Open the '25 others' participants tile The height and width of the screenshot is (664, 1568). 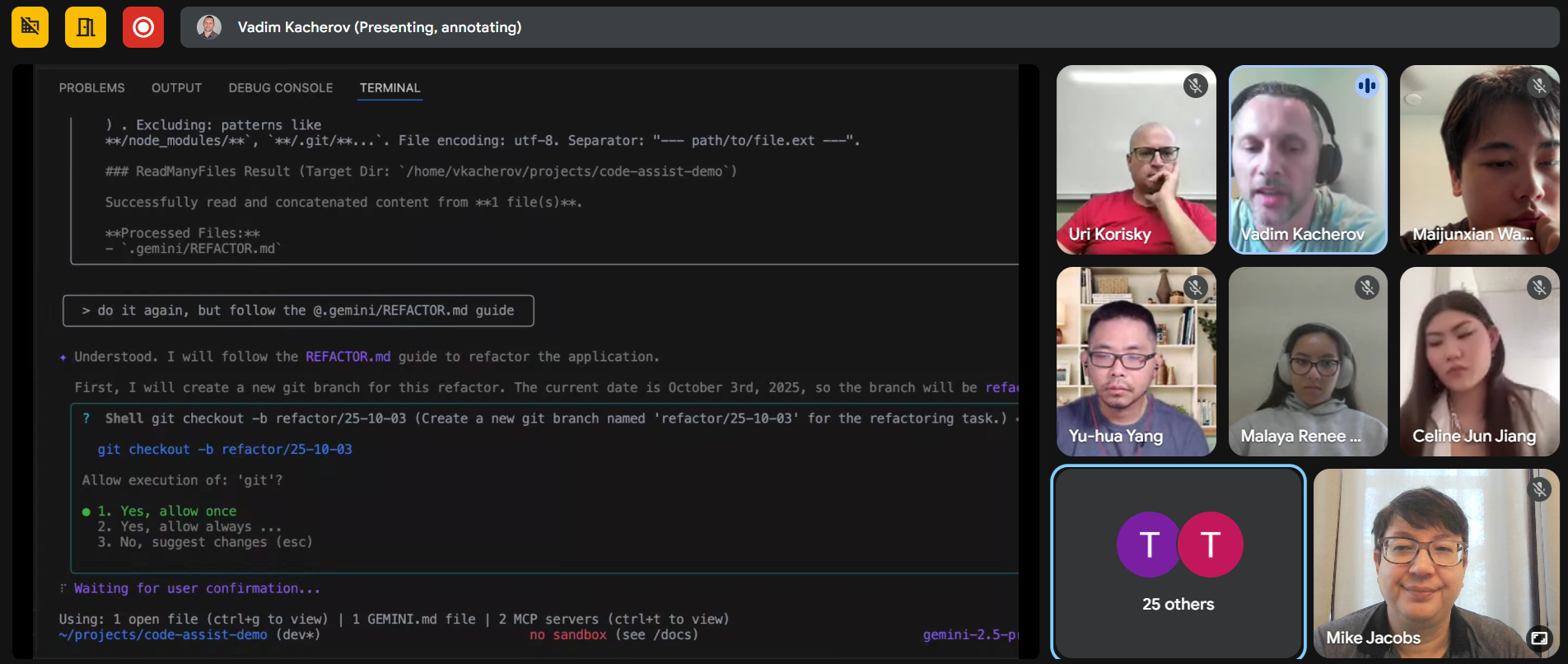(x=1178, y=563)
